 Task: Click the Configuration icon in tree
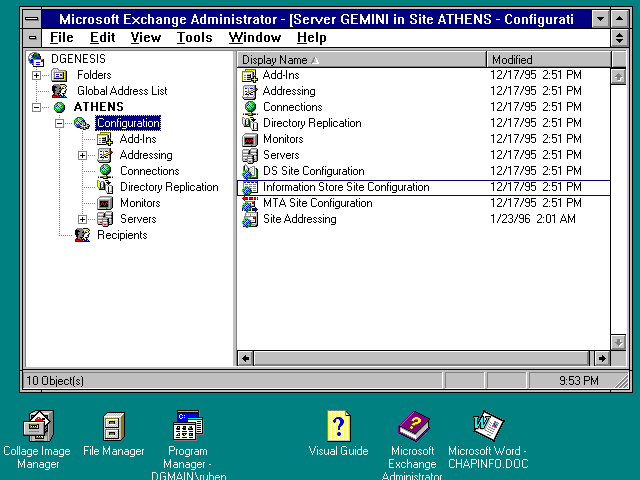[x=82, y=123]
